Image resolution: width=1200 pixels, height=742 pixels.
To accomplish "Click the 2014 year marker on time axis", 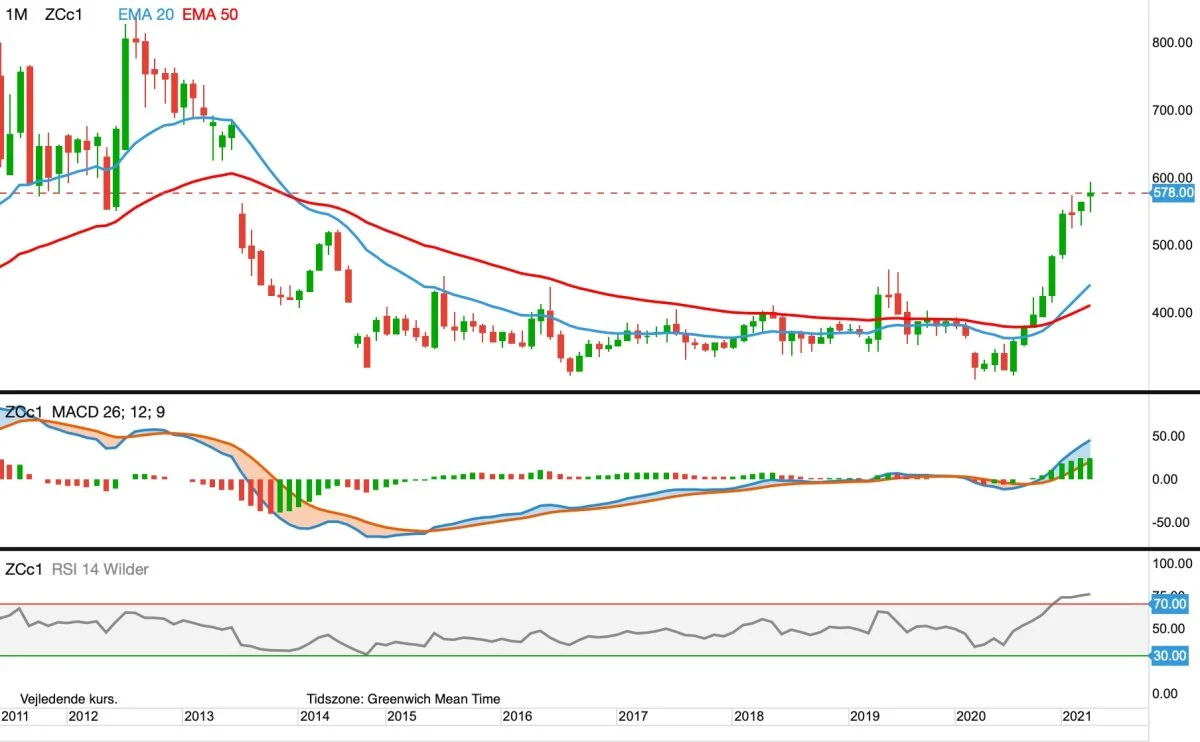I will click(314, 716).
